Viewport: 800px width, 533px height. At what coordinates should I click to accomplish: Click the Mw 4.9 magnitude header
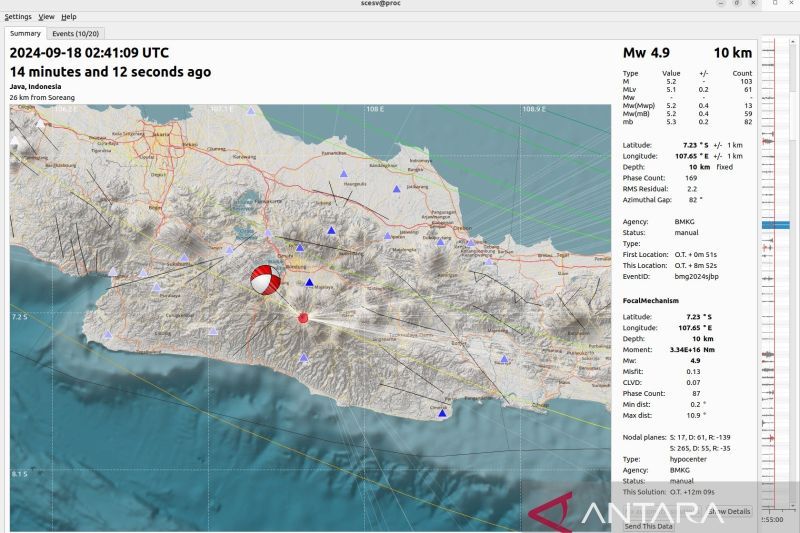click(x=646, y=53)
